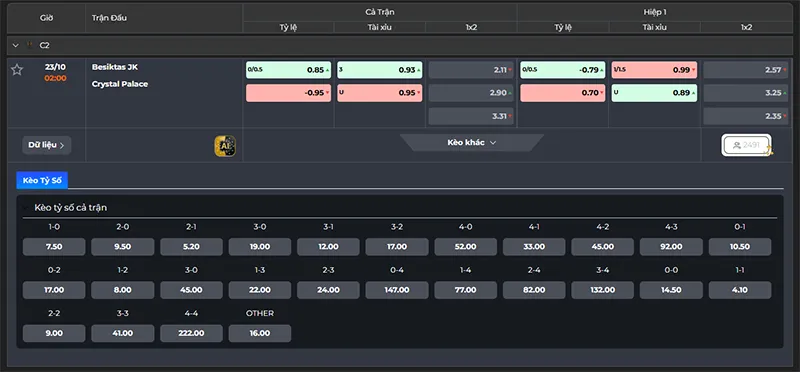The image size is (800, 372).
Task: Bet correct score 1-0 at 7.50
Action: (x=54, y=246)
